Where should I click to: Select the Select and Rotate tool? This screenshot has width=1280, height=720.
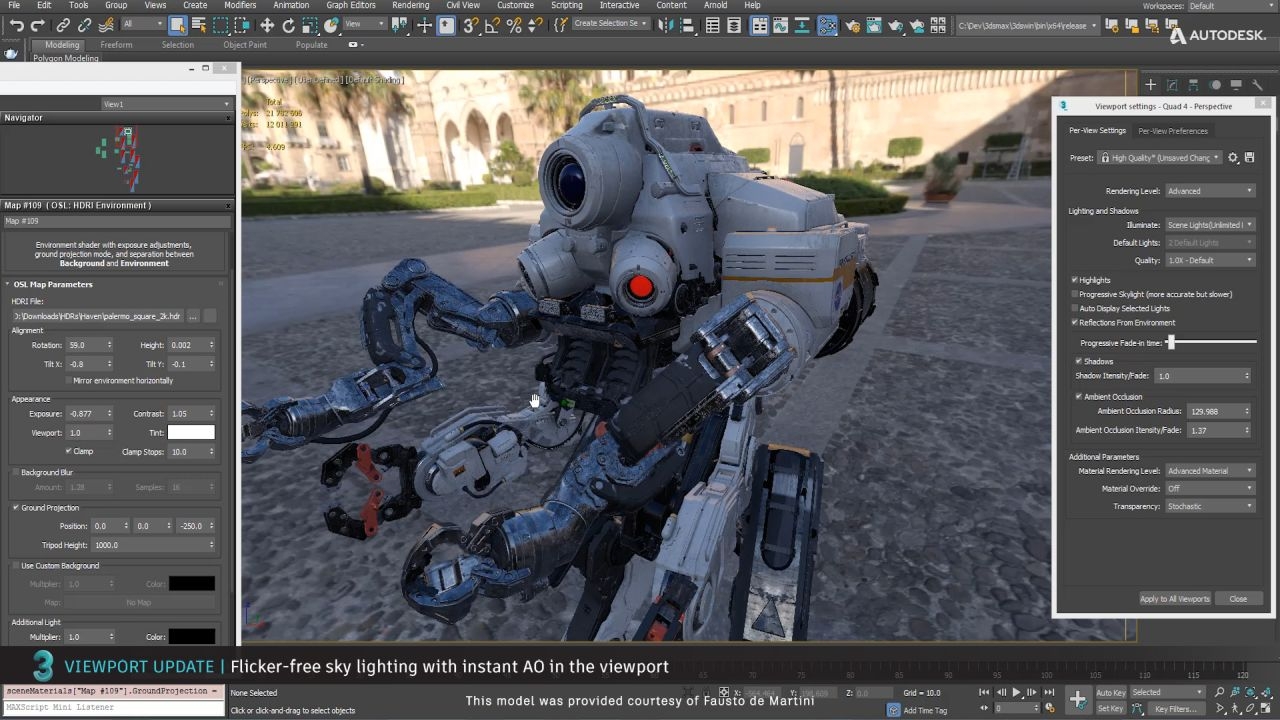[x=290, y=26]
